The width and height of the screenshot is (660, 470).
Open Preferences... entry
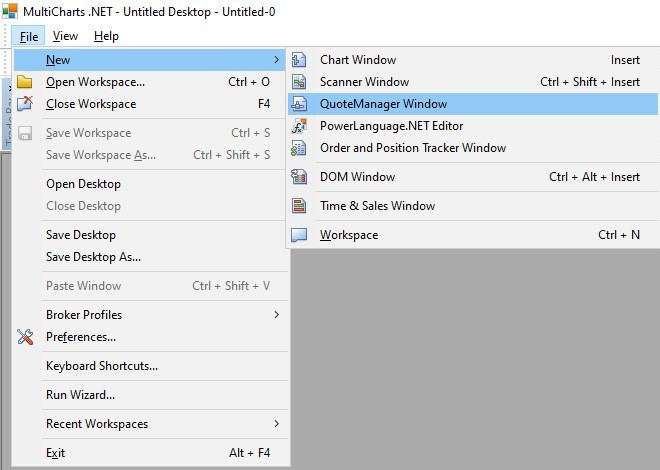tap(149, 337)
